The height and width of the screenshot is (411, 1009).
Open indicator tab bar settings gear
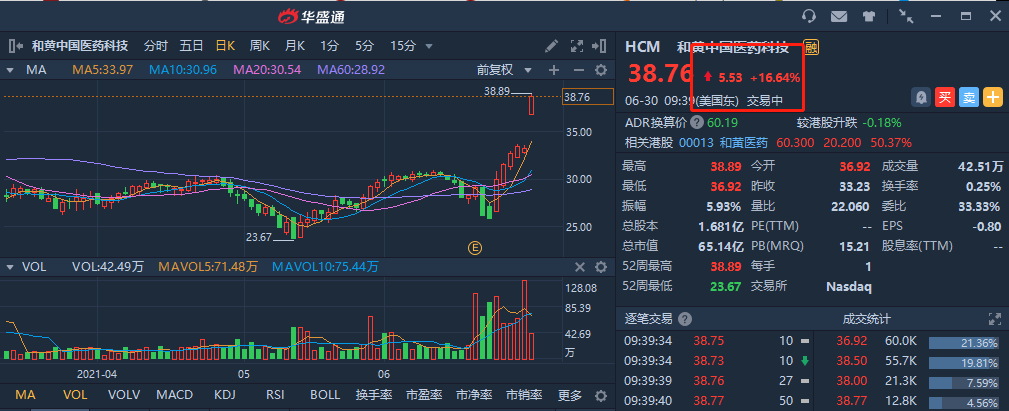coord(600,396)
